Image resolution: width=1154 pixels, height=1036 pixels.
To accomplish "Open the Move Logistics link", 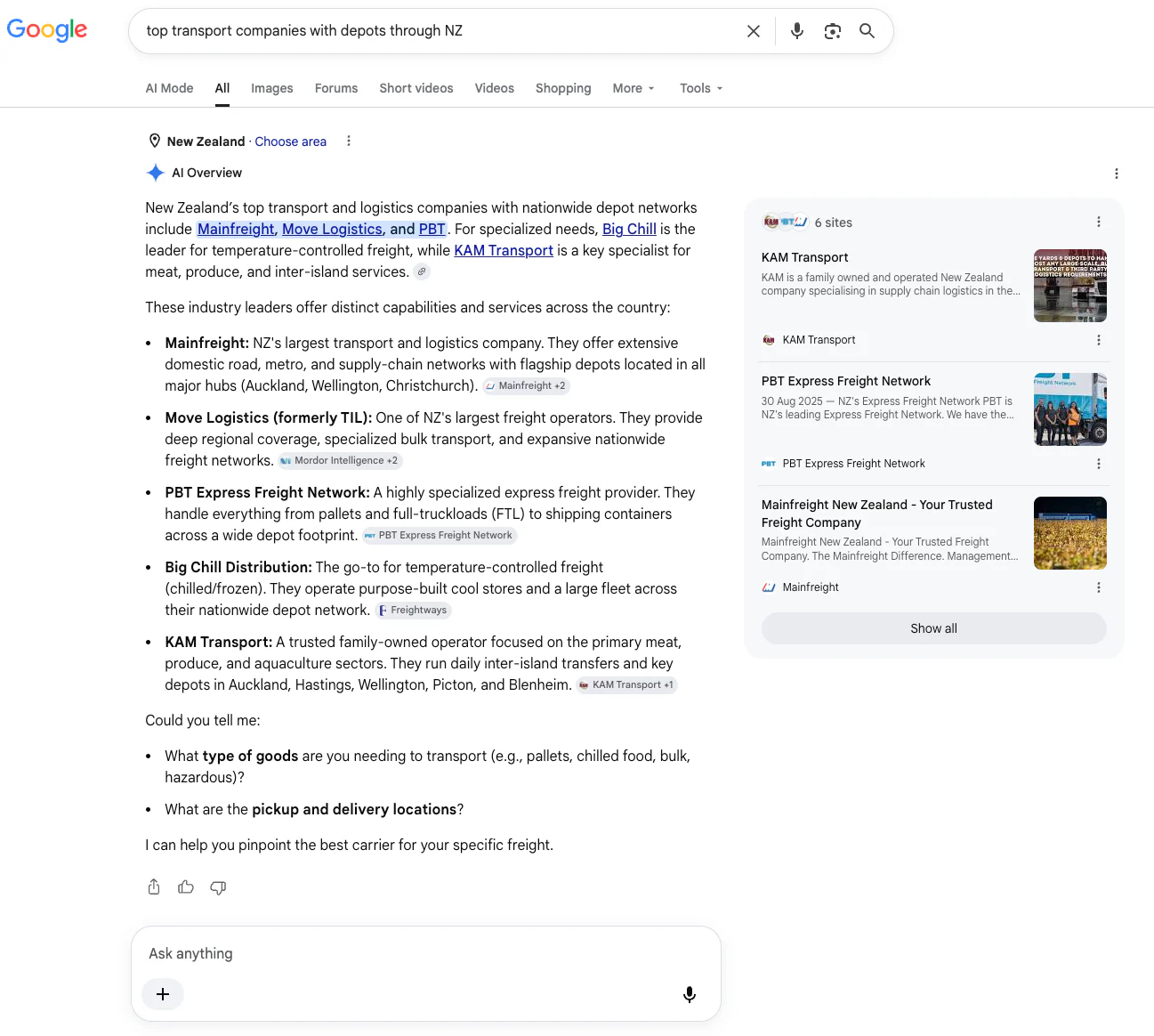I will (x=334, y=229).
